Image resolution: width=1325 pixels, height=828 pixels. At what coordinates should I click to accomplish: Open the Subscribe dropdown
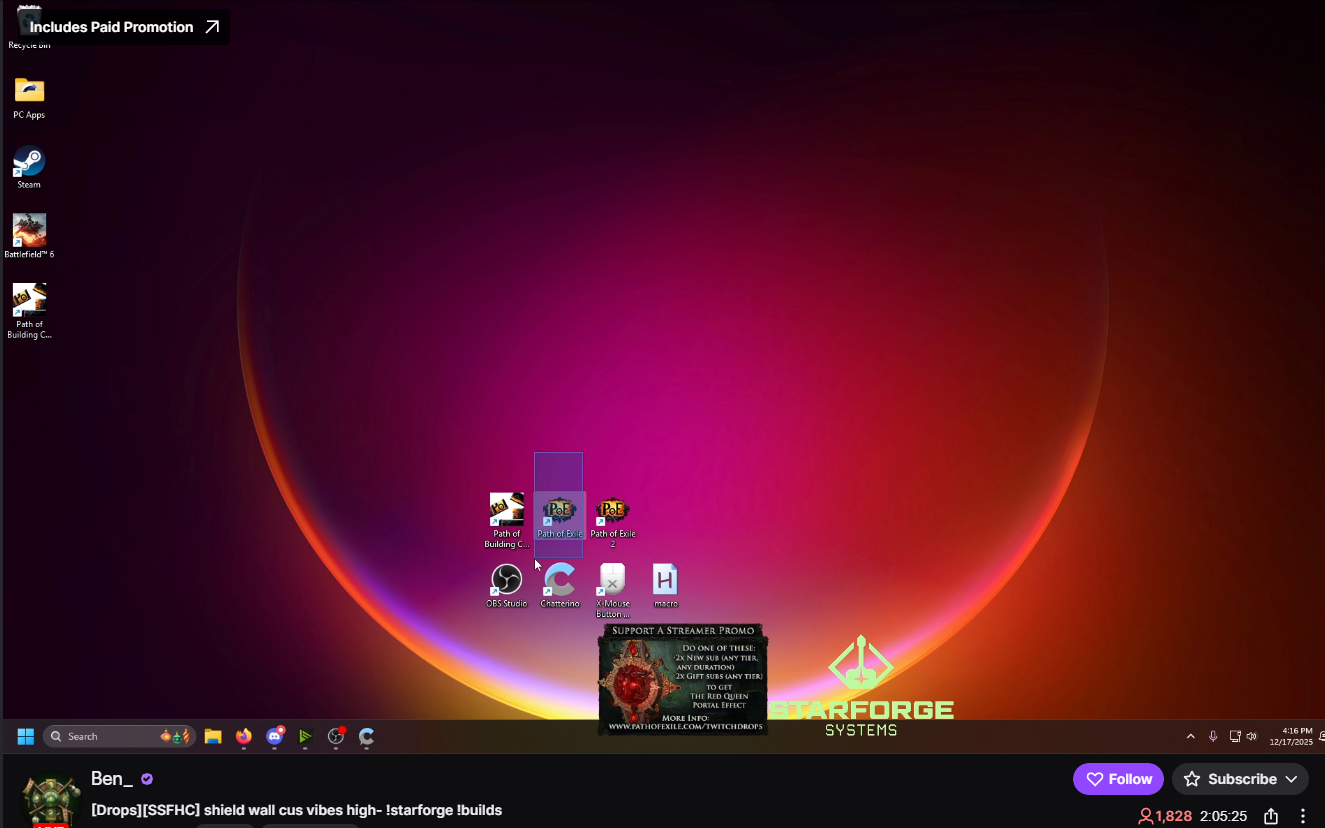[1240, 779]
